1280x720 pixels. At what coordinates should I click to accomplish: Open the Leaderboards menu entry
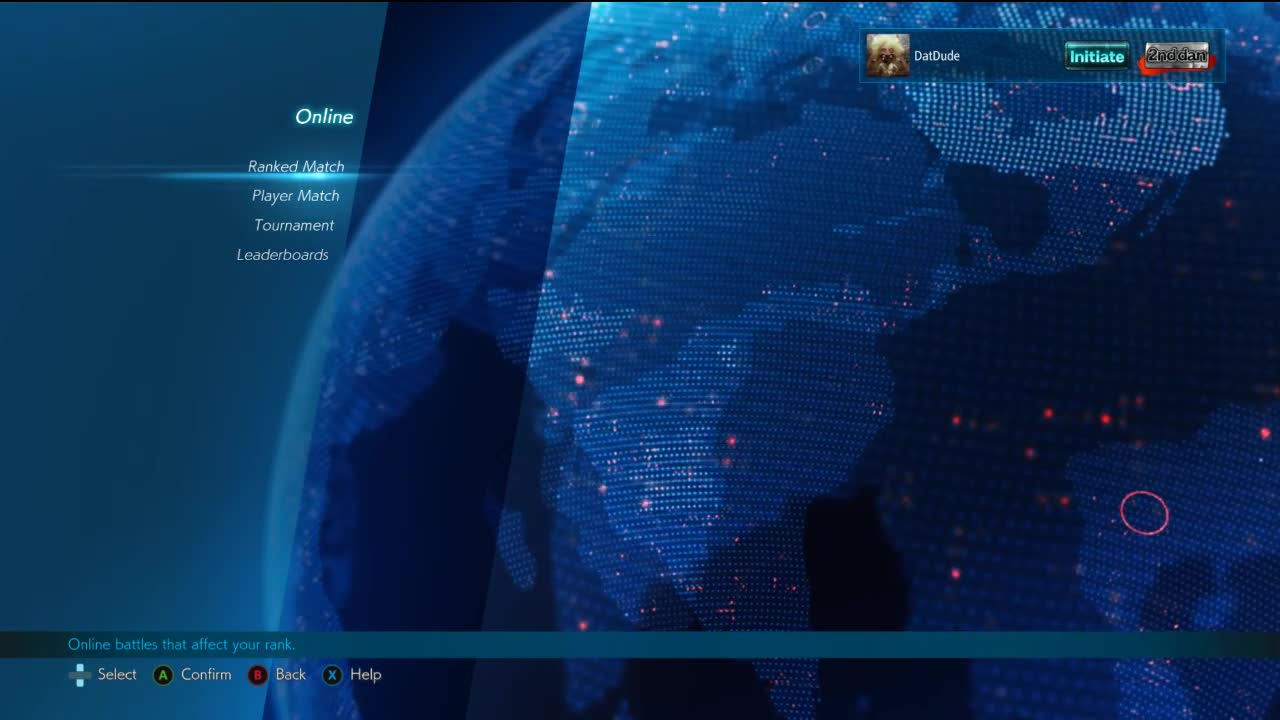[282, 255]
